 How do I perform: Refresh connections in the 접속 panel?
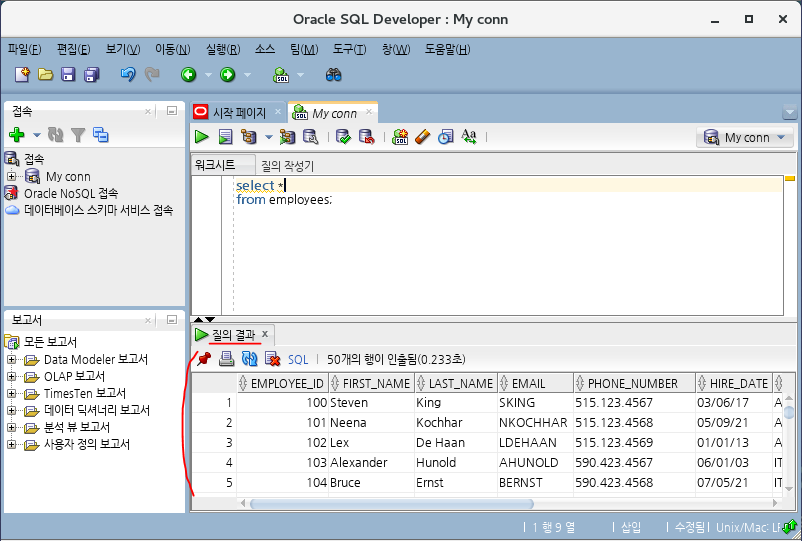(x=55, y=135)
